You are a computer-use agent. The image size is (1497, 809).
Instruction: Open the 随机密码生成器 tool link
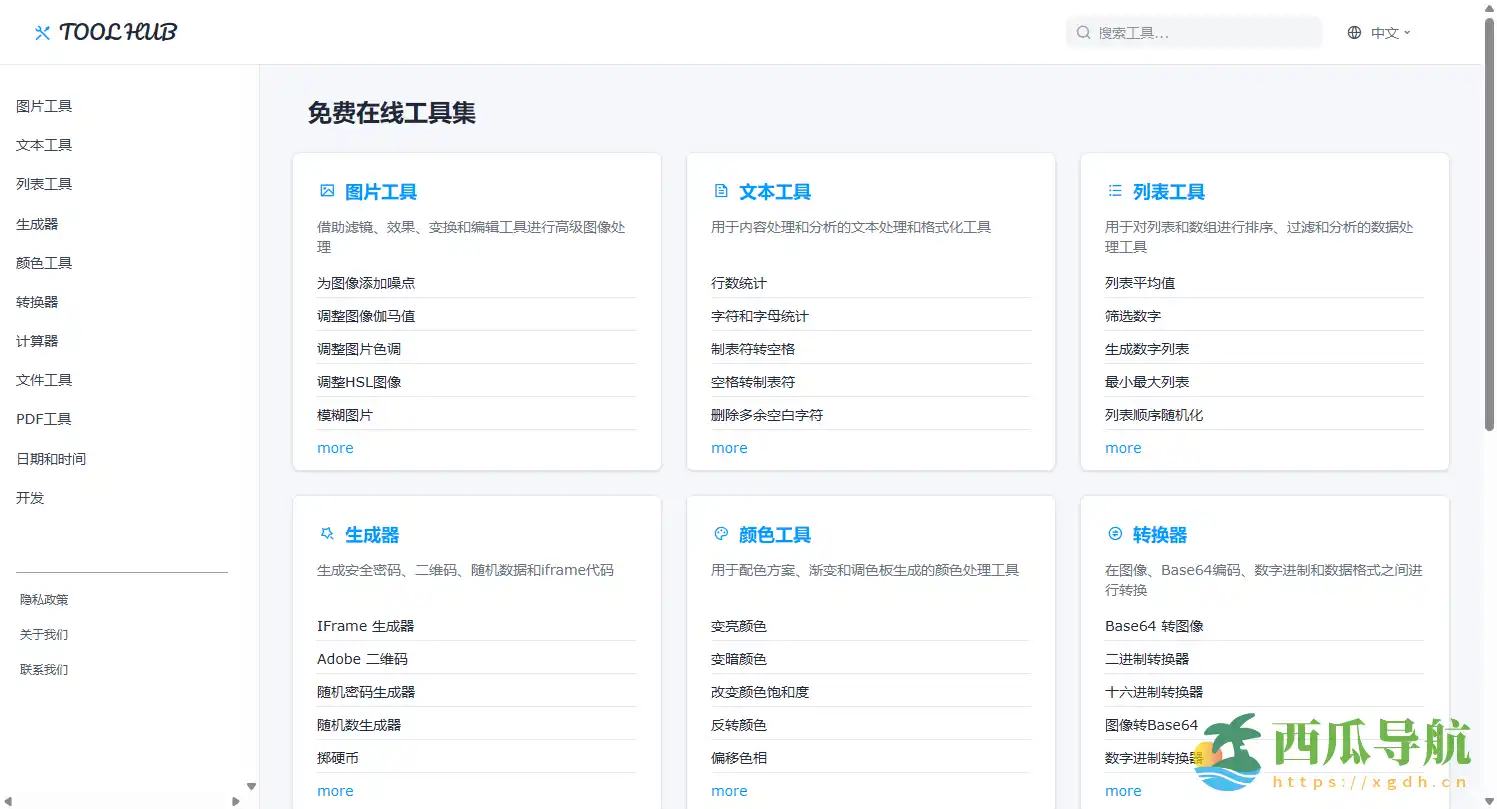pos(366,692)
